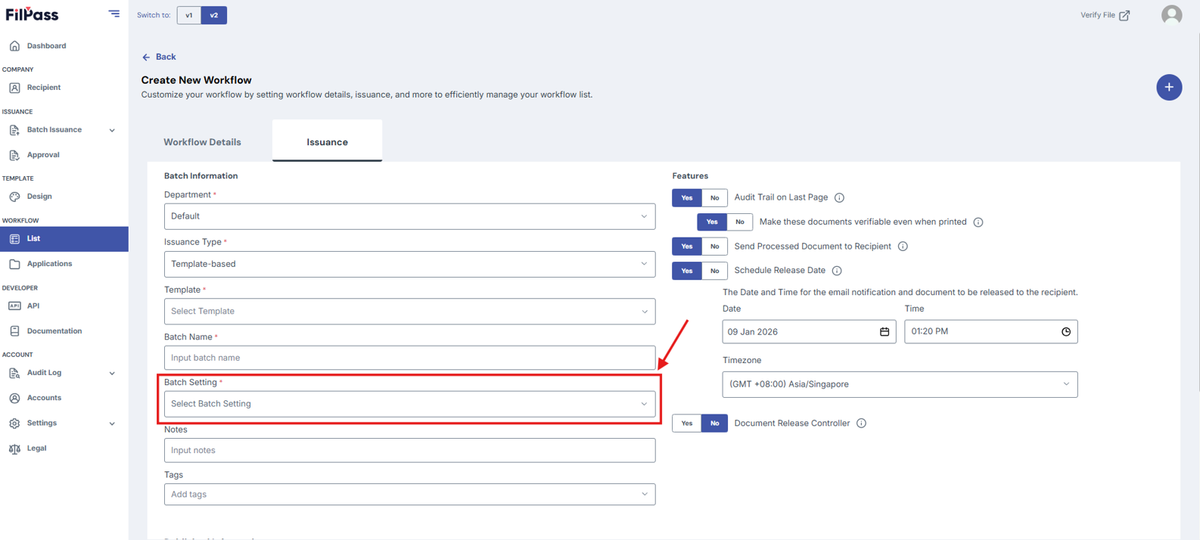Click the Design palette icon

[x=15, y=197]
